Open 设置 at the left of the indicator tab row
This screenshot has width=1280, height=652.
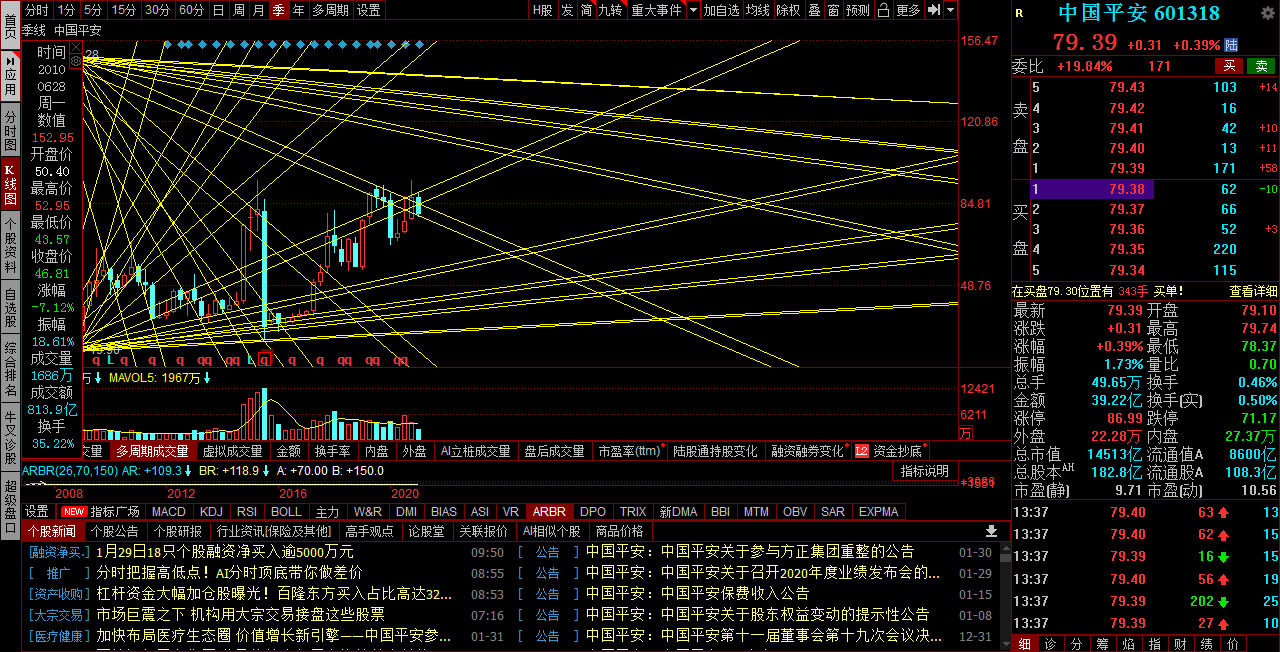point(36,512)
